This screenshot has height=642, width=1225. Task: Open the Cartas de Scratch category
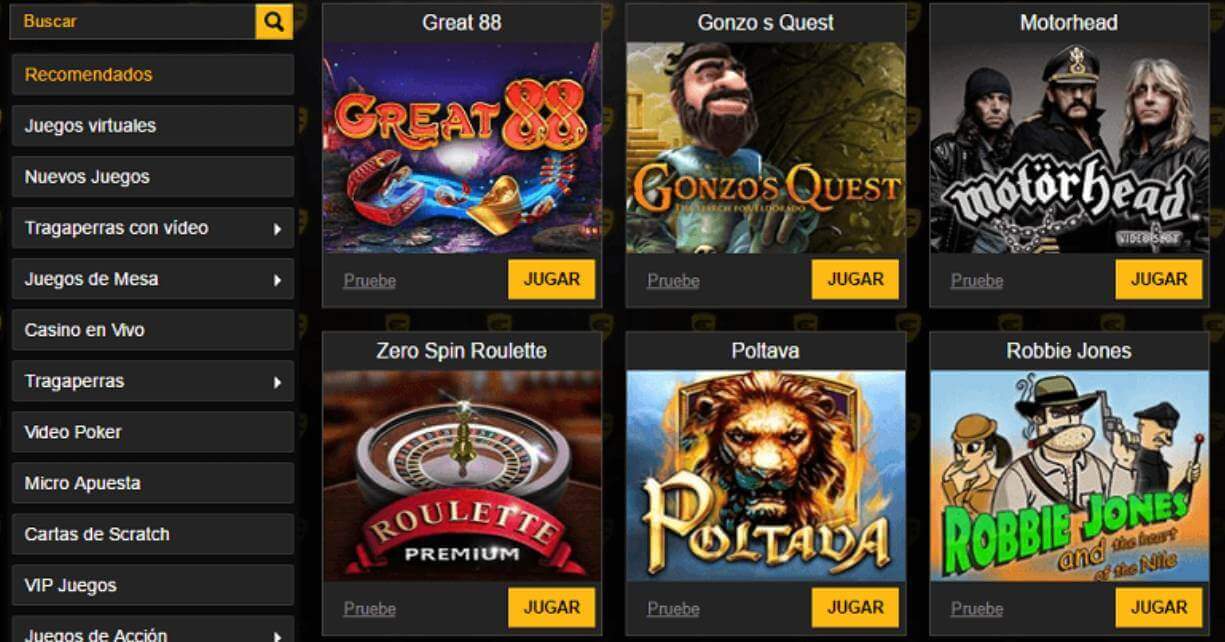[x=153, y=534]
